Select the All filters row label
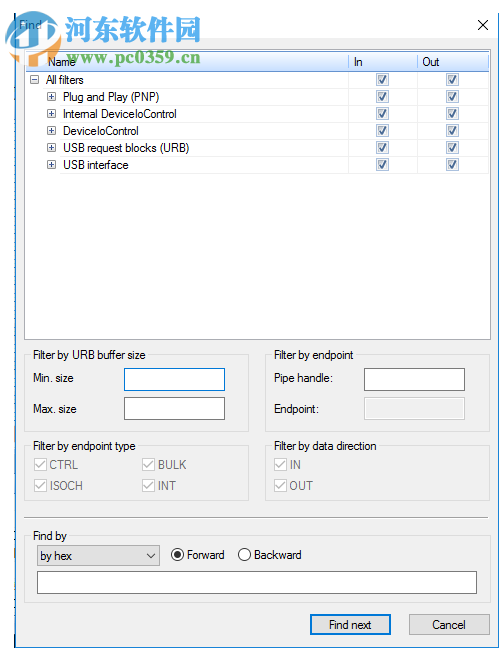504x649 pixels. point(65,79)
